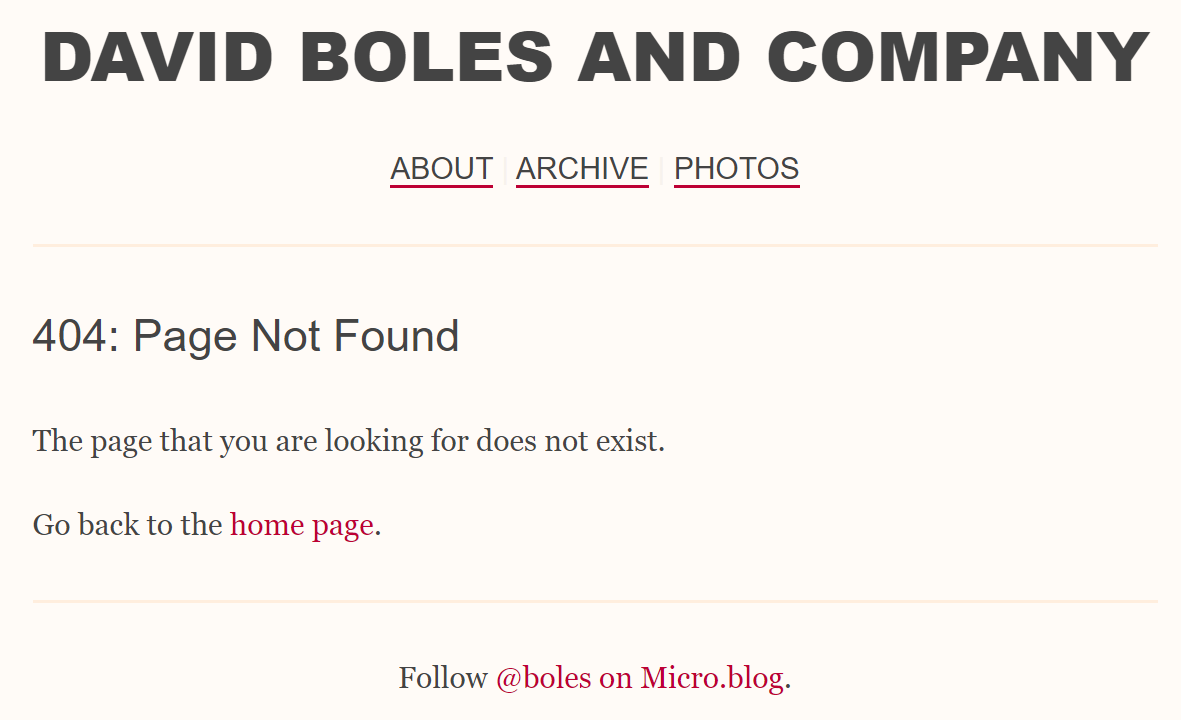Click the "does not exist" paragraph text
This screenshot has height=720, width=1181.
(349, 441)
